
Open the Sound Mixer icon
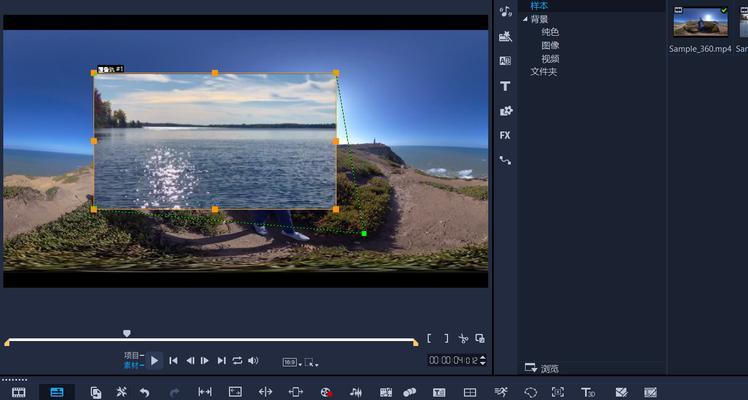pyautogui.click(x=356, y=392)
